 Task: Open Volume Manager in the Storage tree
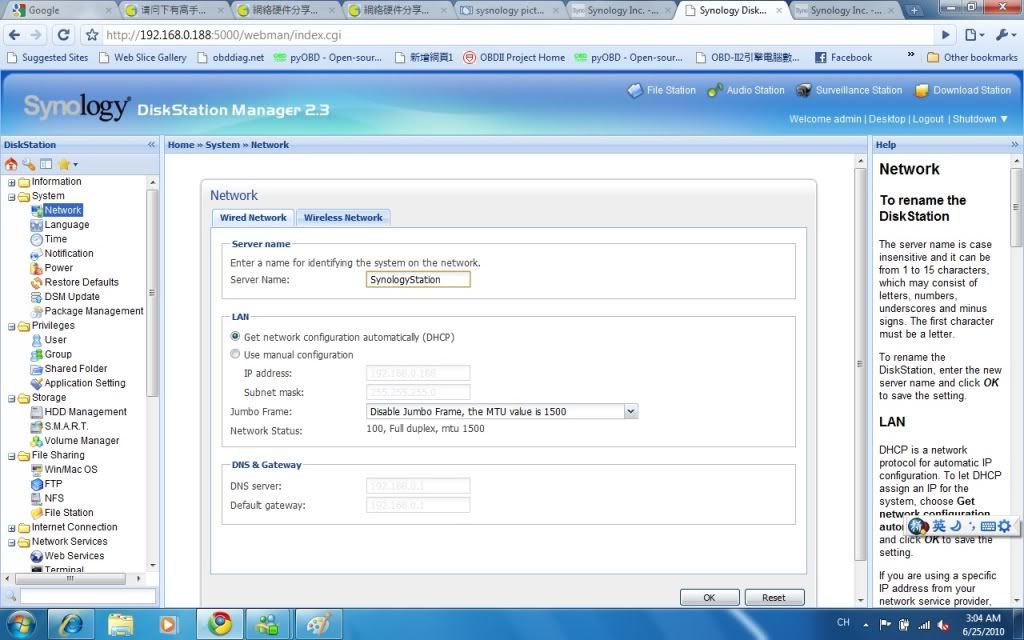click(x=81, y=441)
